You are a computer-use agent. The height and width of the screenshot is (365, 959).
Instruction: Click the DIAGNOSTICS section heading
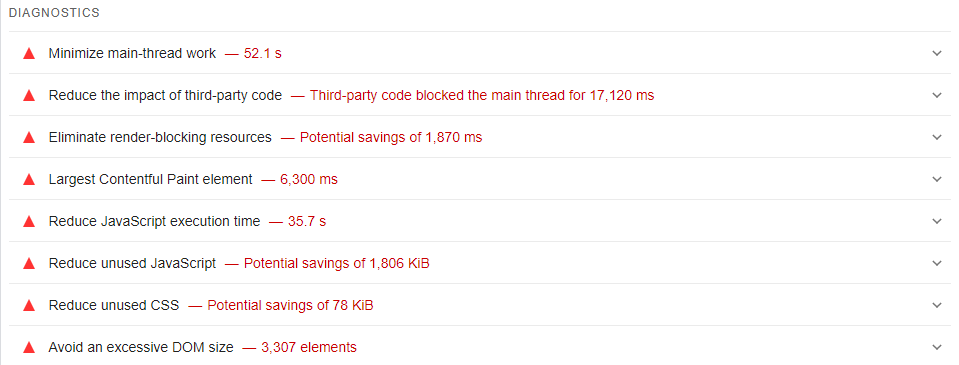(54, 13)
